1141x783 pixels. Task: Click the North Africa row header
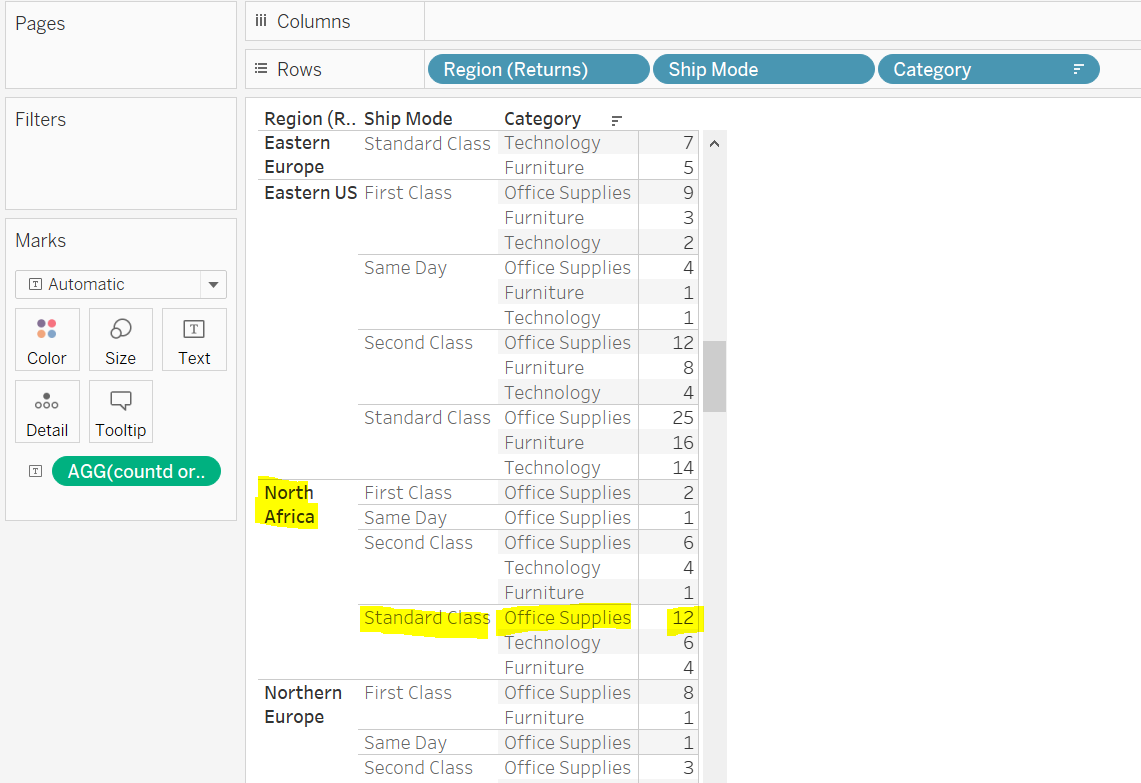click(x=288, y=504)
